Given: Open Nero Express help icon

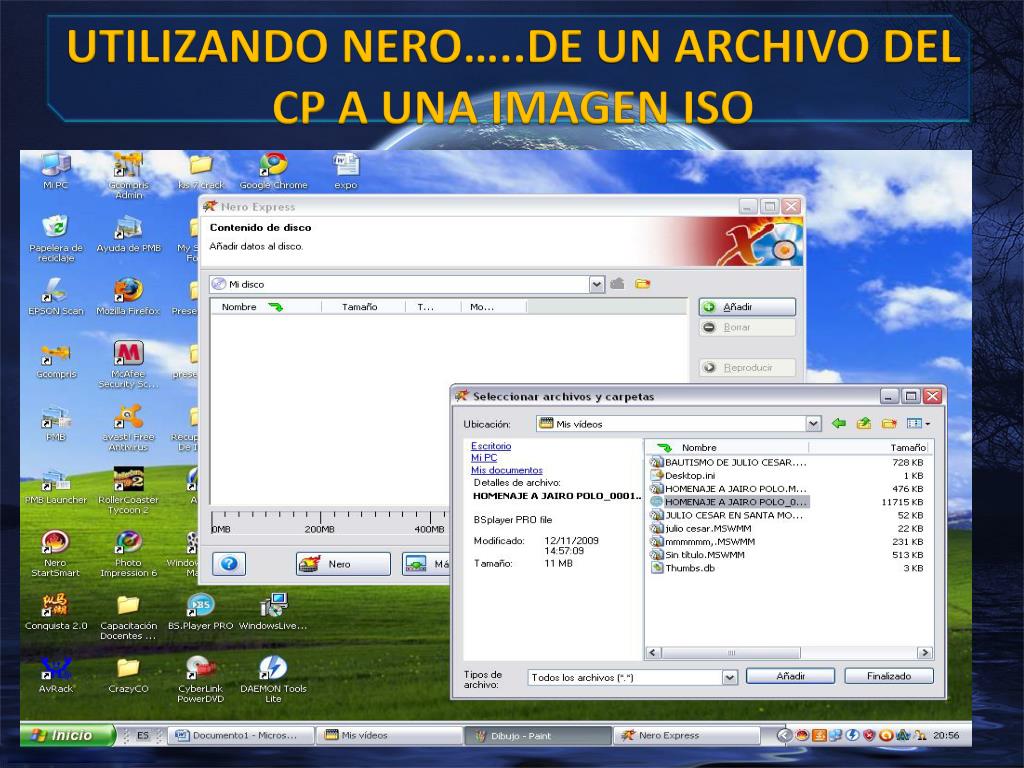Looking at the screenshot, I should coord(229,564).
